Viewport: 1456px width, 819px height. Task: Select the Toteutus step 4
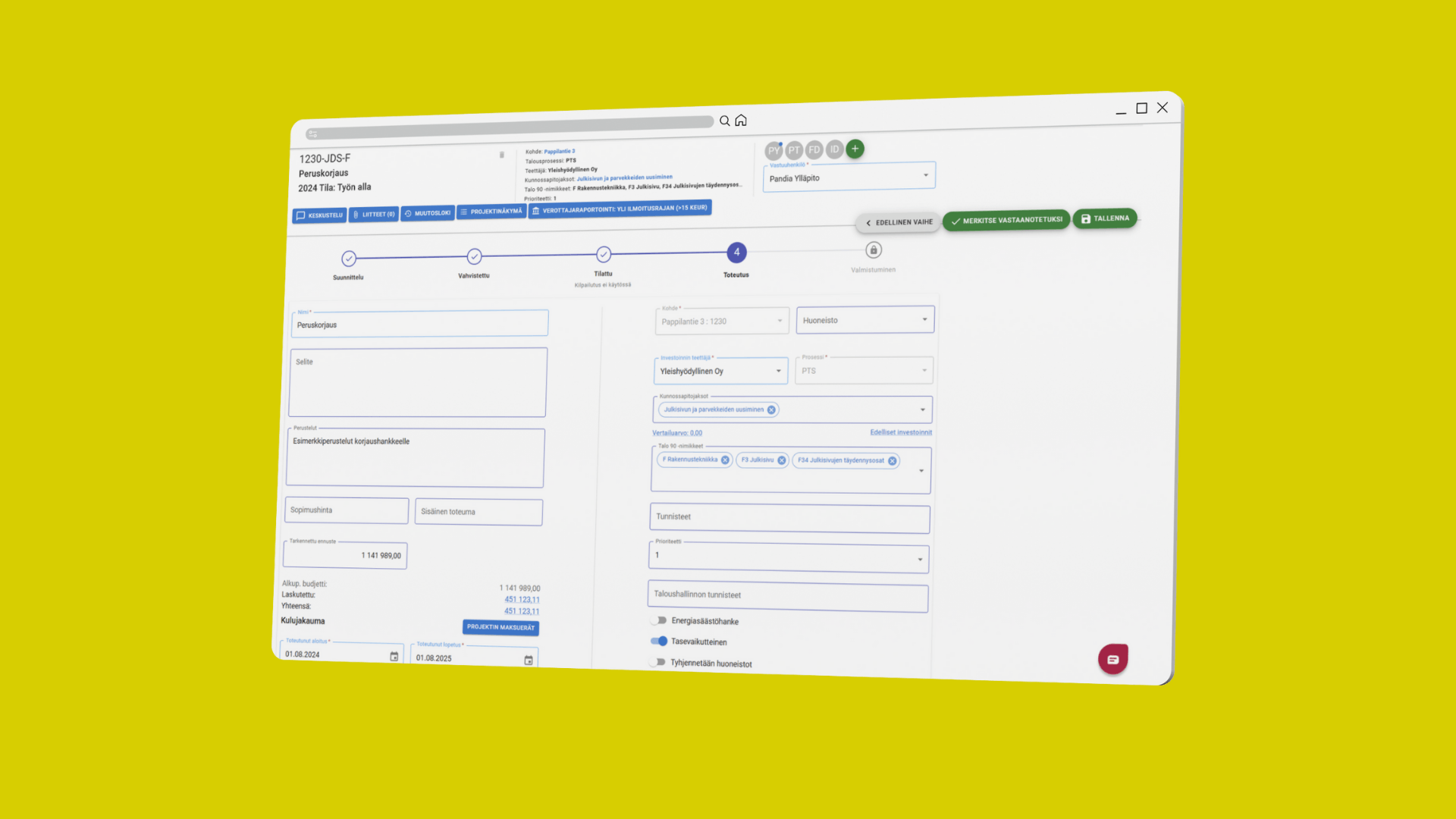(736, 253)
